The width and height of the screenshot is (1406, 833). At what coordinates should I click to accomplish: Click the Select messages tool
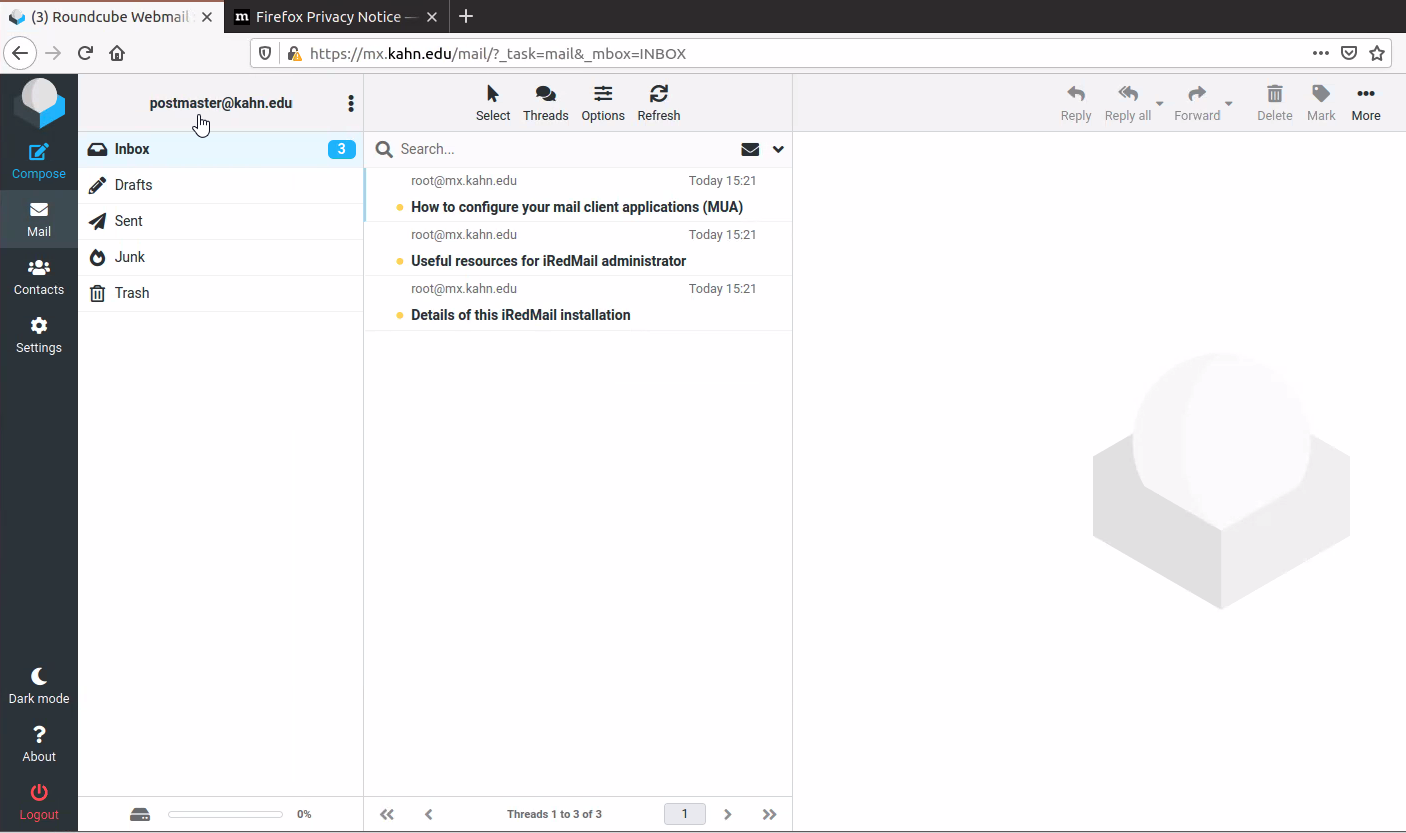pyautogui.click(x=493, y=103)
